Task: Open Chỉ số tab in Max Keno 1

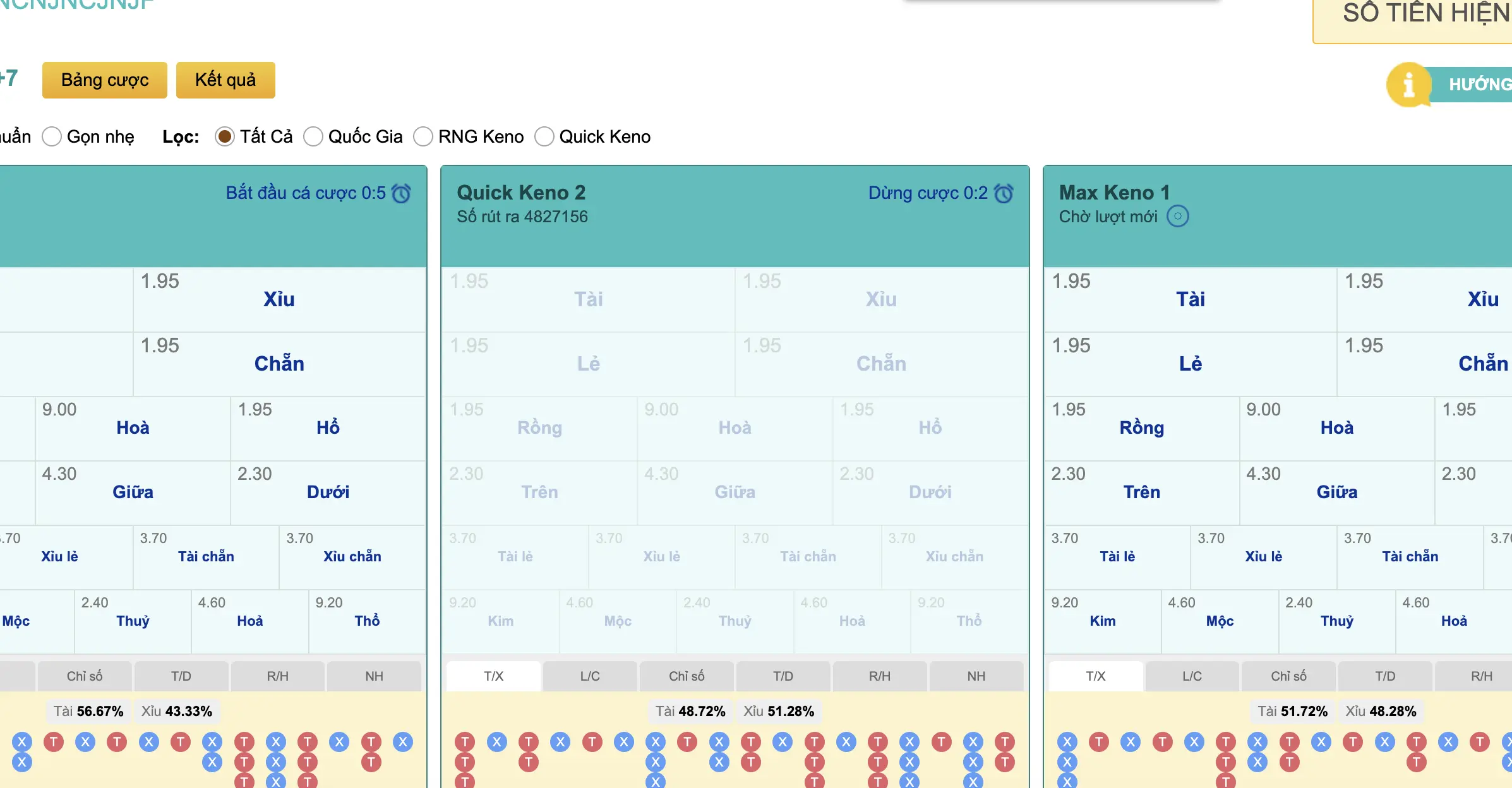Action: (x=1289, y=676)
